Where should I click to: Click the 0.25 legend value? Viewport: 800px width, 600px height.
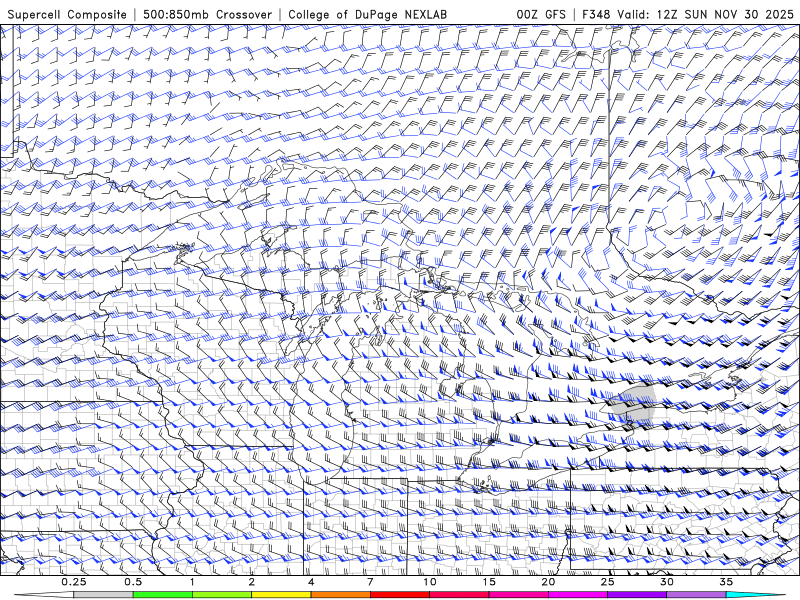74,582
